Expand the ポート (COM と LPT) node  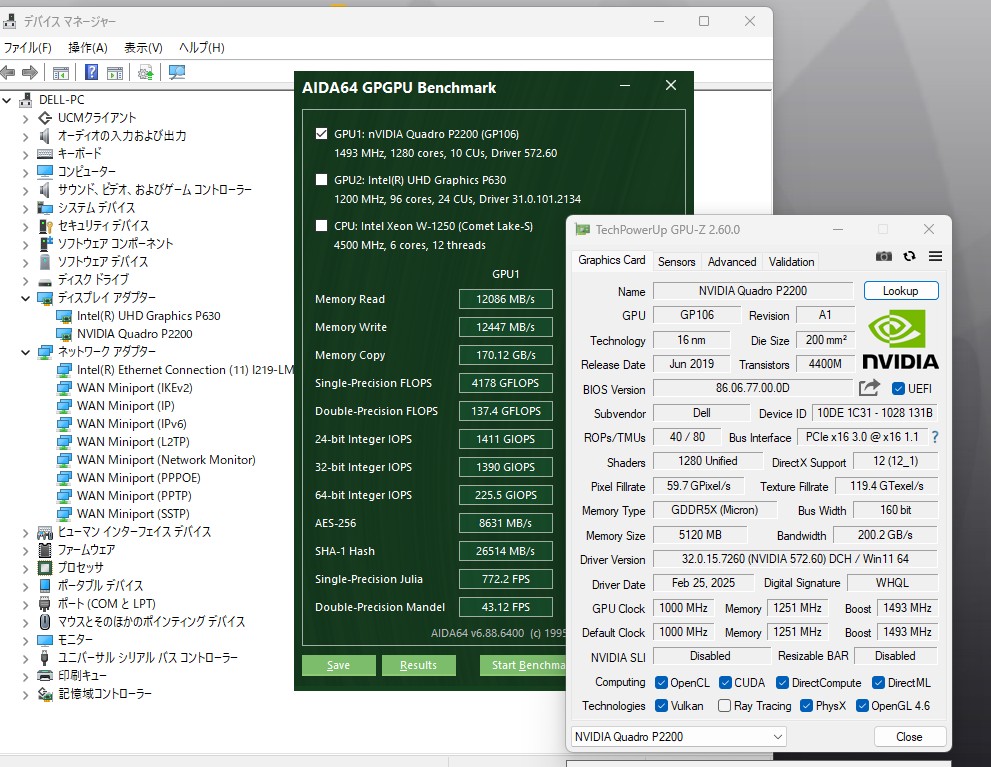pyautogui.click(x=25, y=604)
